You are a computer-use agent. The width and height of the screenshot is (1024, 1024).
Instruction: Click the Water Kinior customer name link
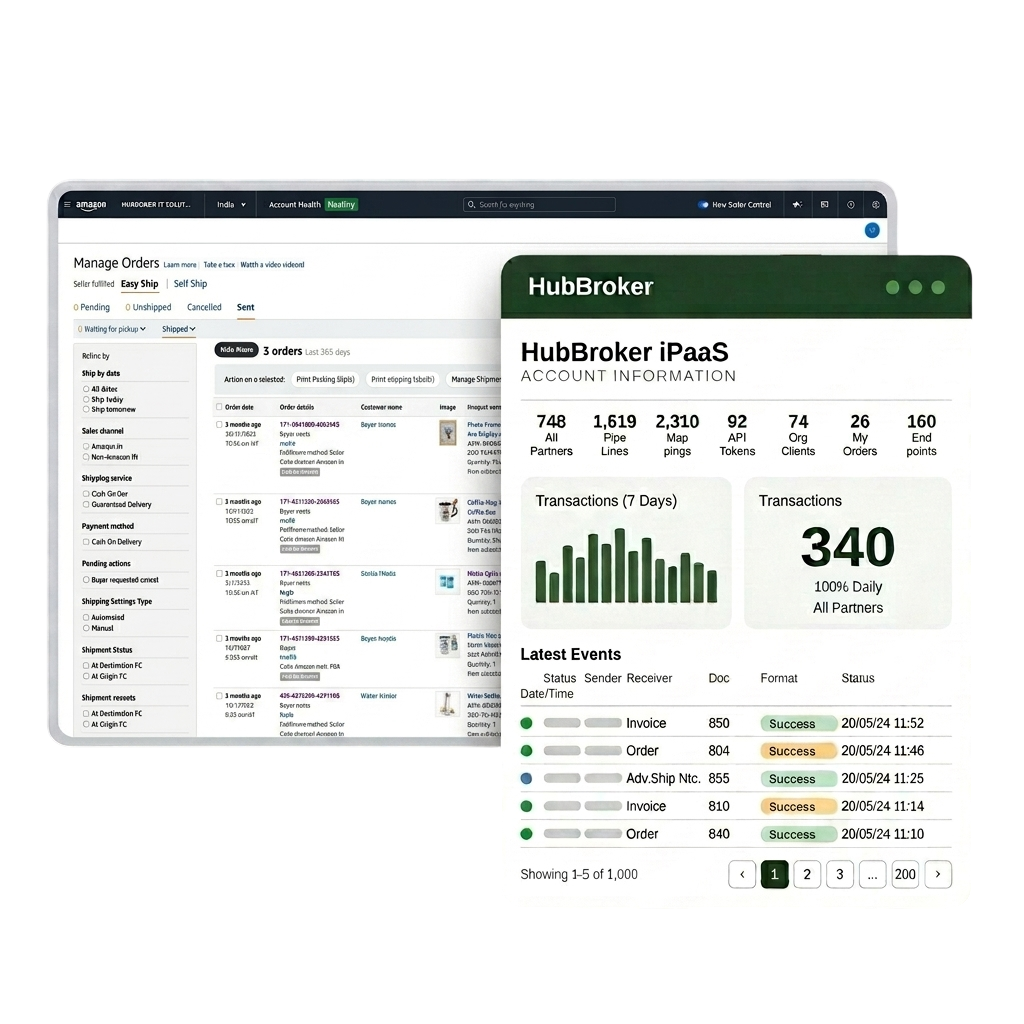[x=379, y=696]
